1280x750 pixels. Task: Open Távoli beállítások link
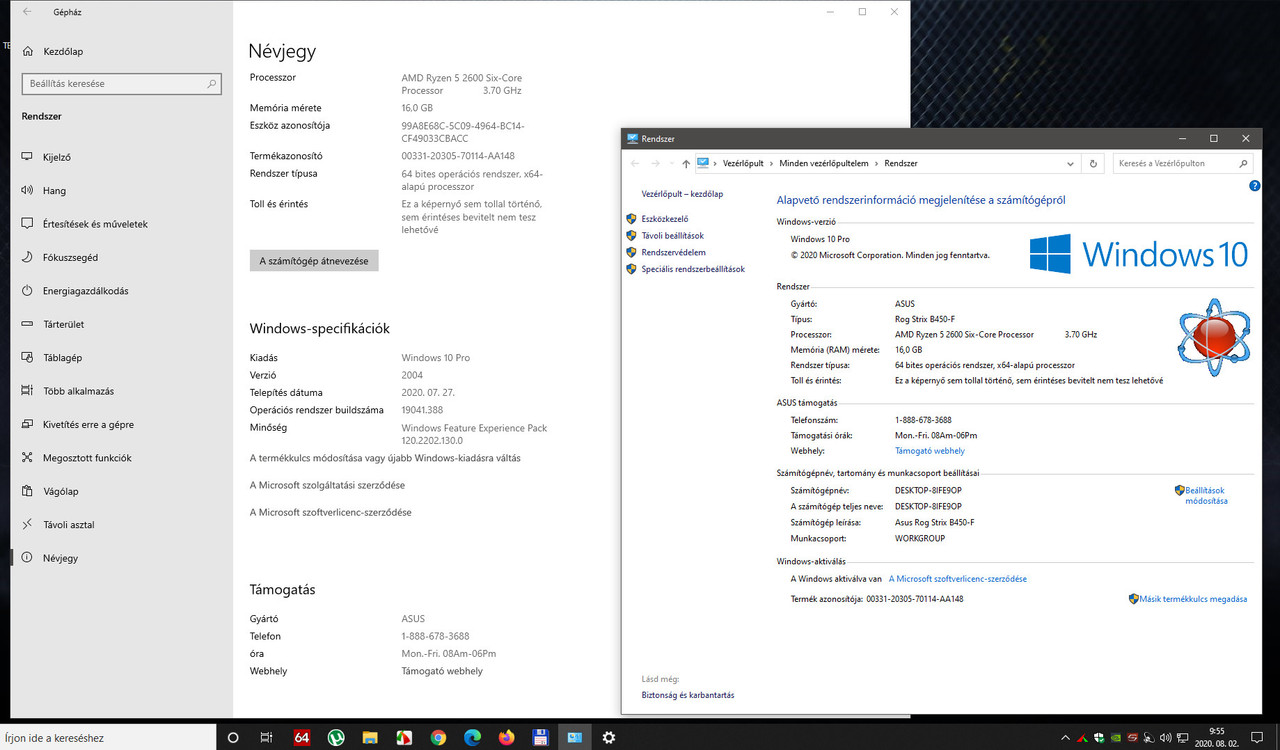tap(672, 235)
